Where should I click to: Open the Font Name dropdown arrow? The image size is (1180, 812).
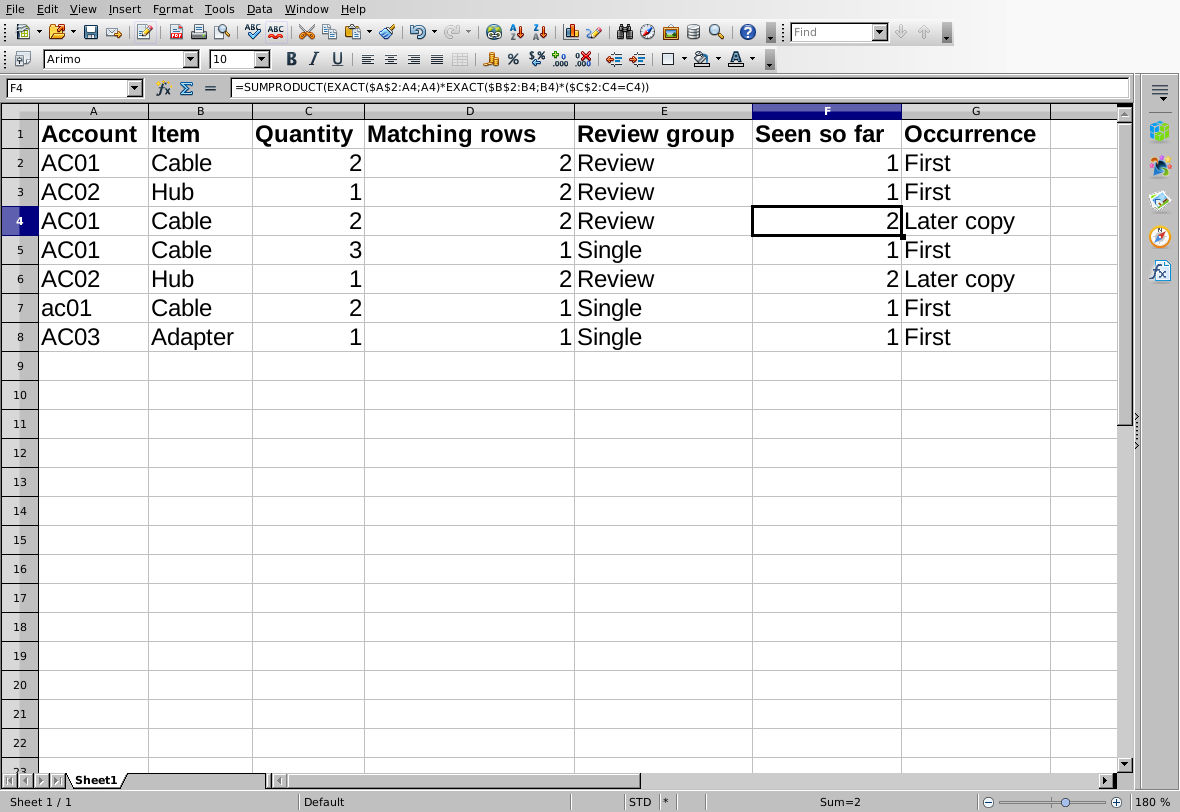[x=190, y=59]
